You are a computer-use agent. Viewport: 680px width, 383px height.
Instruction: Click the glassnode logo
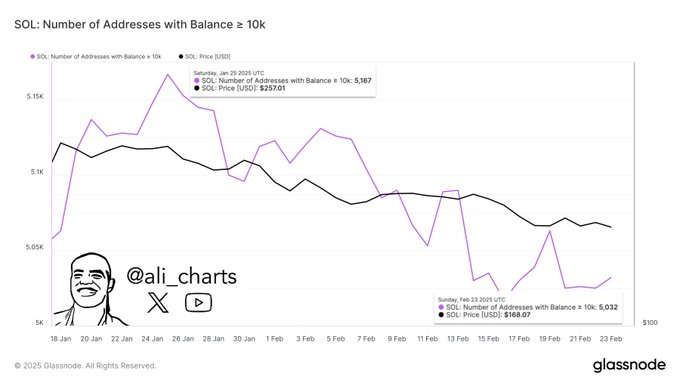tap(629, 365)
